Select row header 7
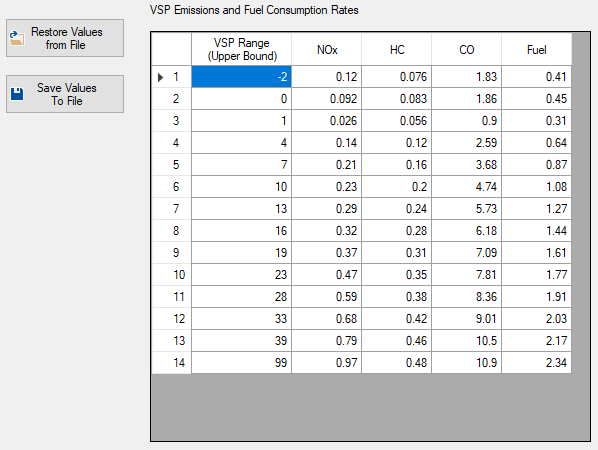 point(172,209)
